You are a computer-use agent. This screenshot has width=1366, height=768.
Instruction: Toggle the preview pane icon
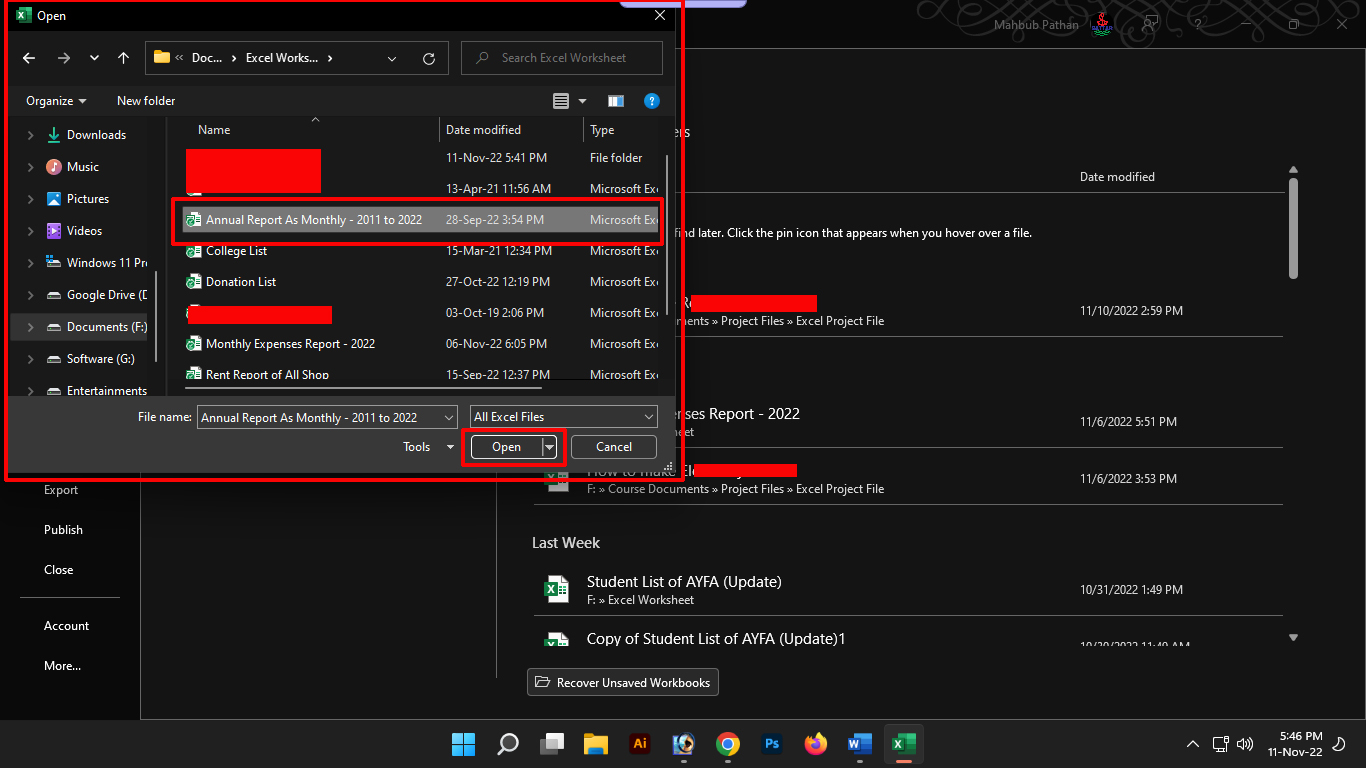pyautogui.click(x=616, y=101)
